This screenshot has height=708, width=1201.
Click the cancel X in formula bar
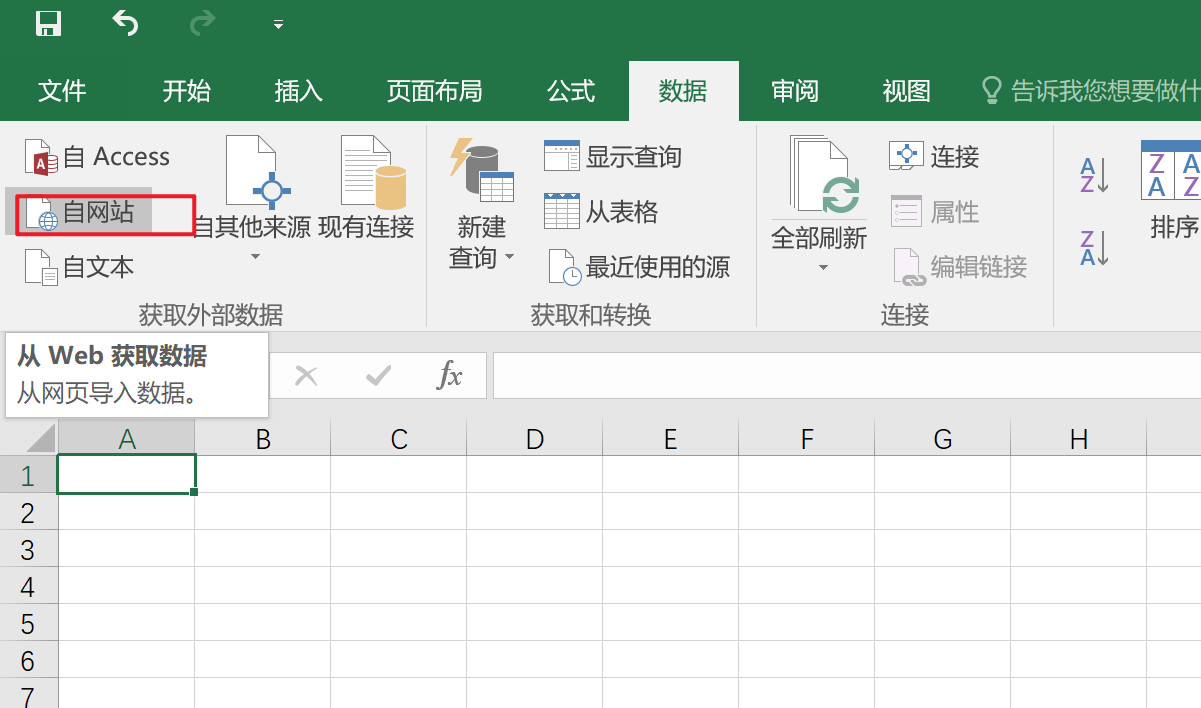coord(306,376)
